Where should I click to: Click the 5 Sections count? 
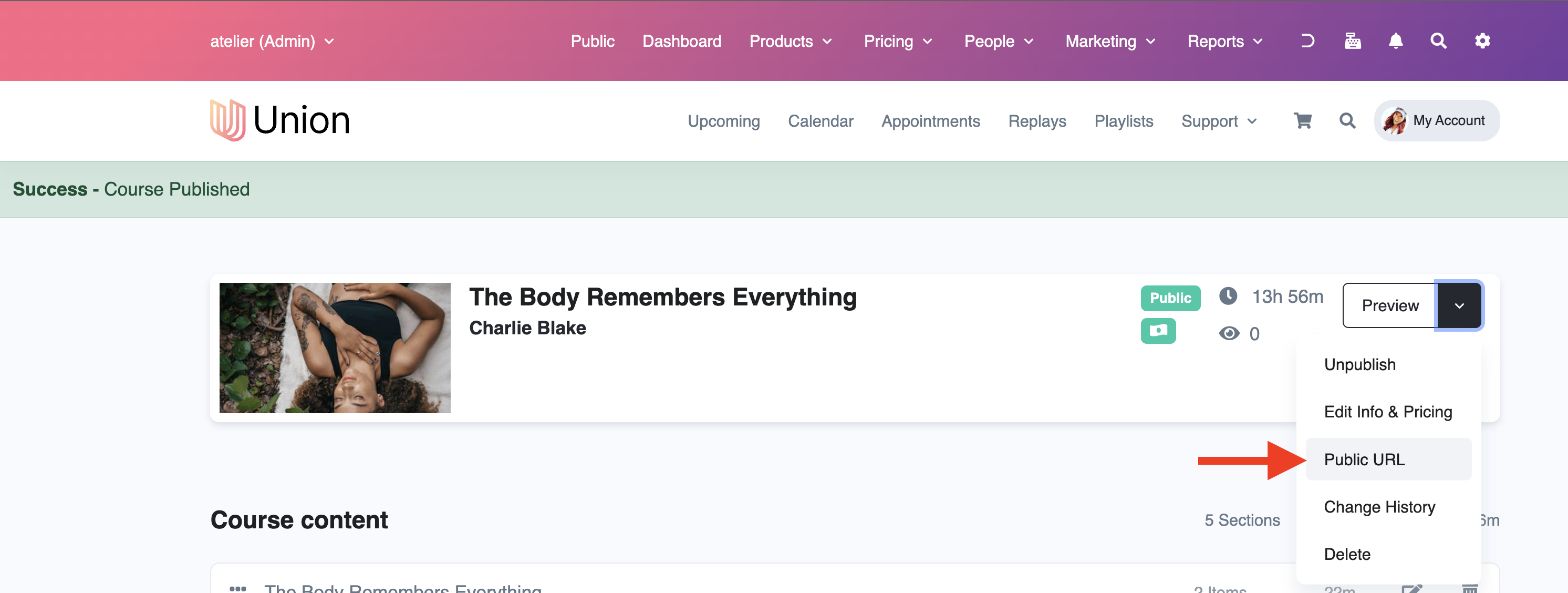[x=1242, y=520]
